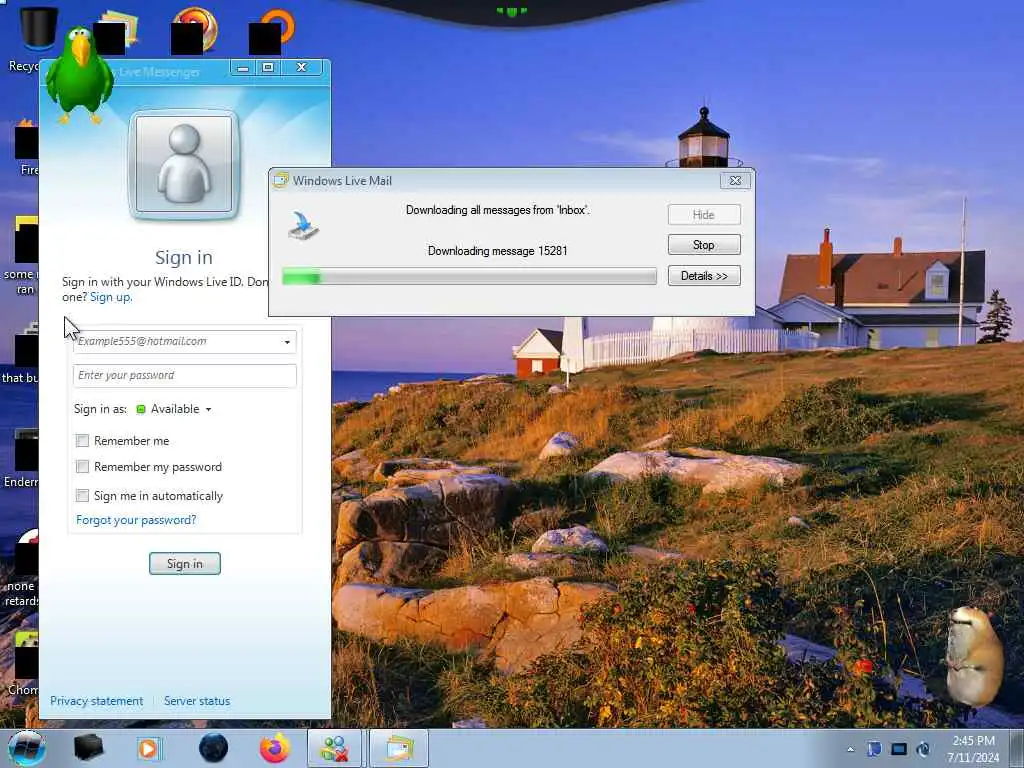1024x768 pixels.
Task: Close the Windows Live Messenger window
Action: (302, 67)
